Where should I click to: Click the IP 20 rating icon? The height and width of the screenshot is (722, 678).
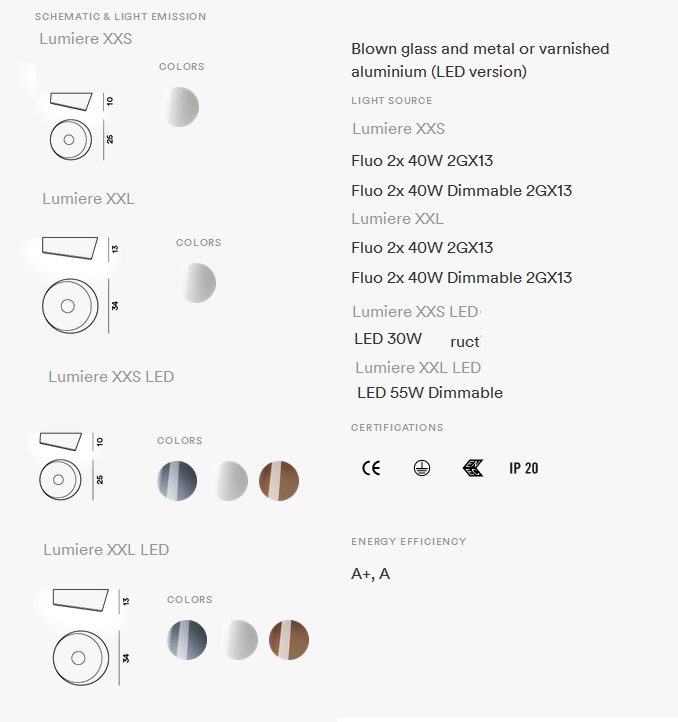pyautogui.click(x=524, y=468)
